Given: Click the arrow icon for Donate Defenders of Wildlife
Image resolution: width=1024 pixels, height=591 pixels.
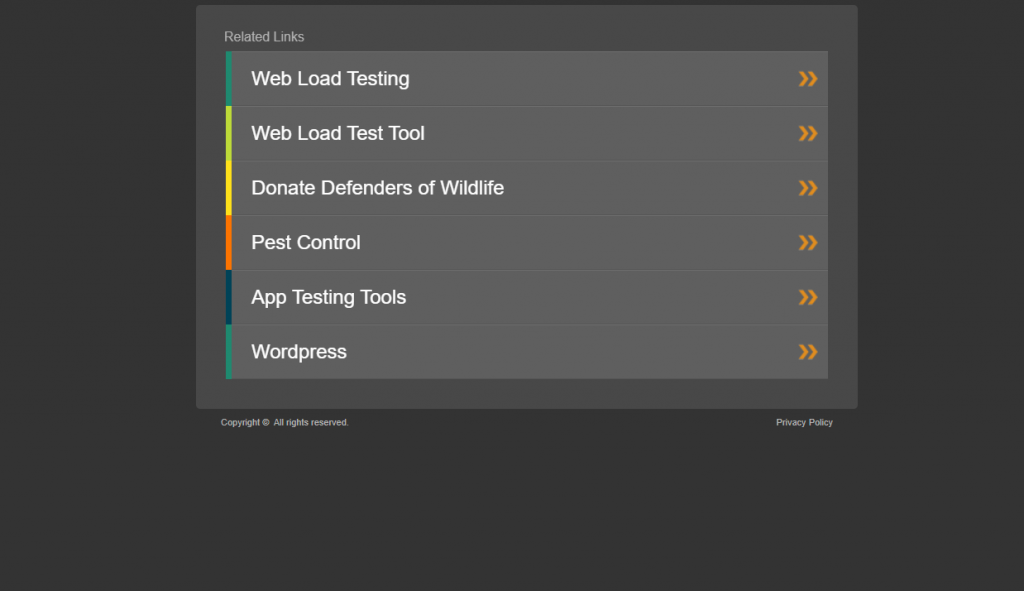Looking at the screenshot, I should (x=808, y=187).
